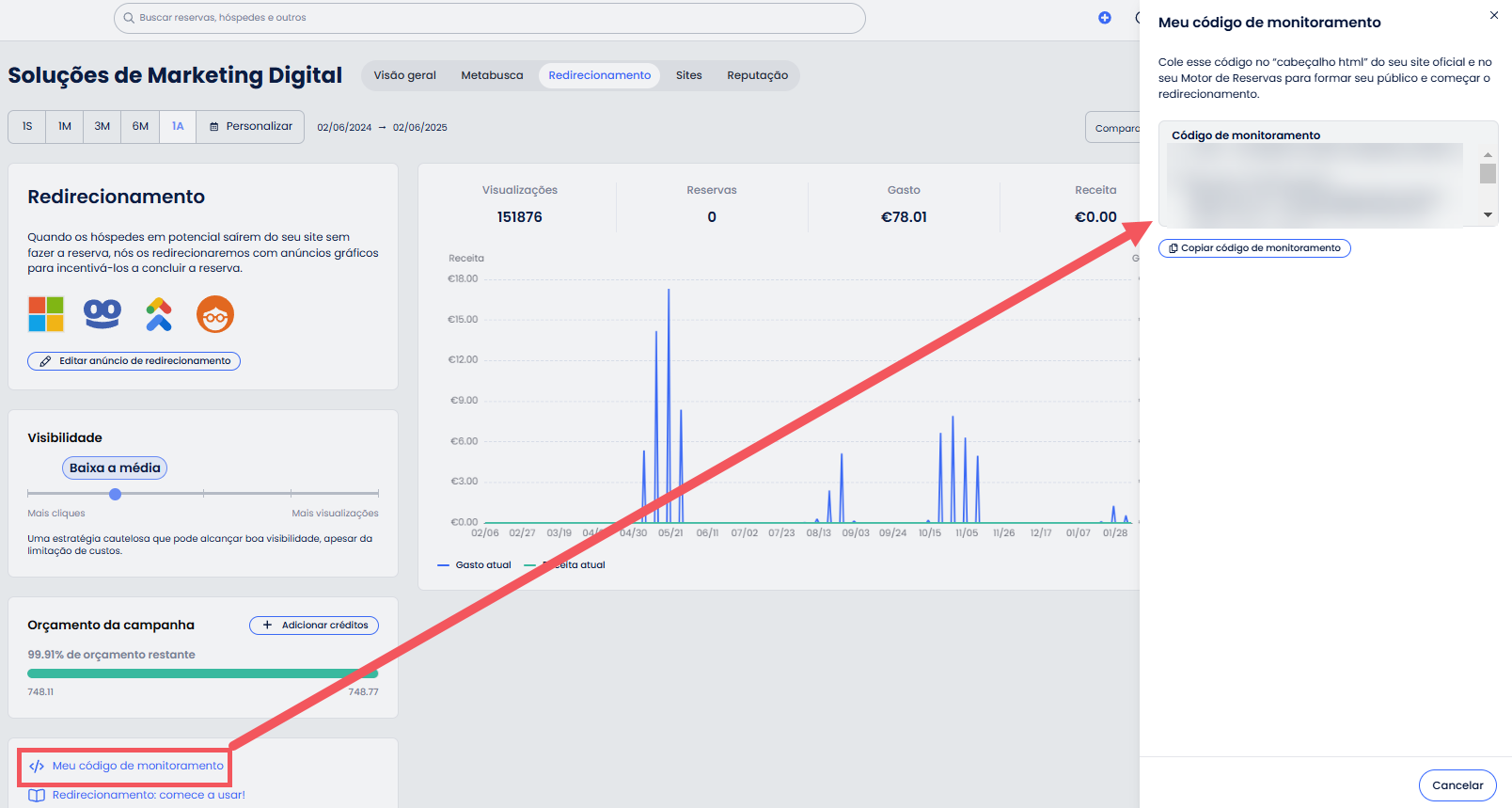Click the start date 02/06/2024

tap(344, 128)
